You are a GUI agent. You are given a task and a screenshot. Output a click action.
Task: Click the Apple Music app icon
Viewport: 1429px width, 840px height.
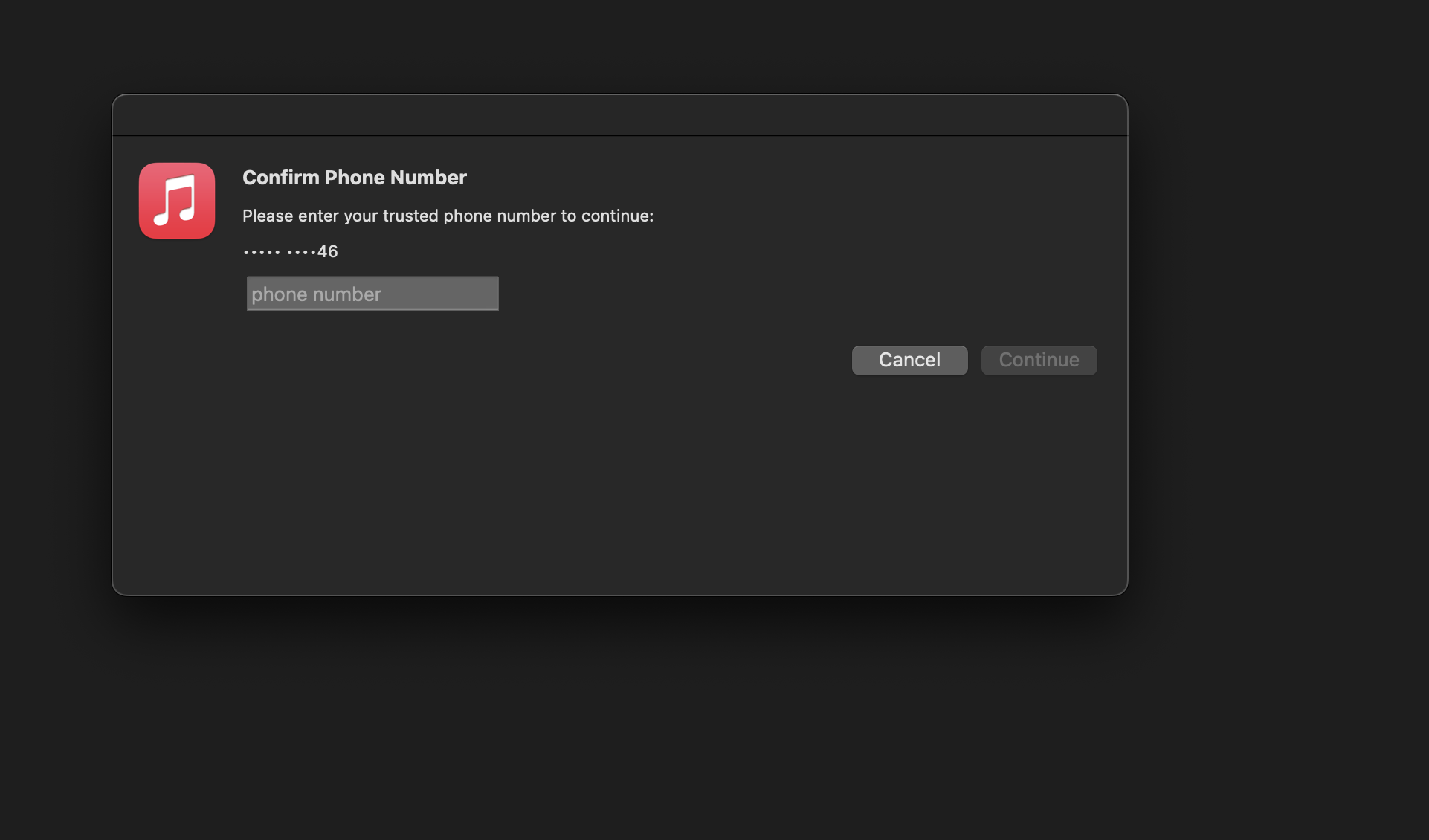(x=176, y=201)
